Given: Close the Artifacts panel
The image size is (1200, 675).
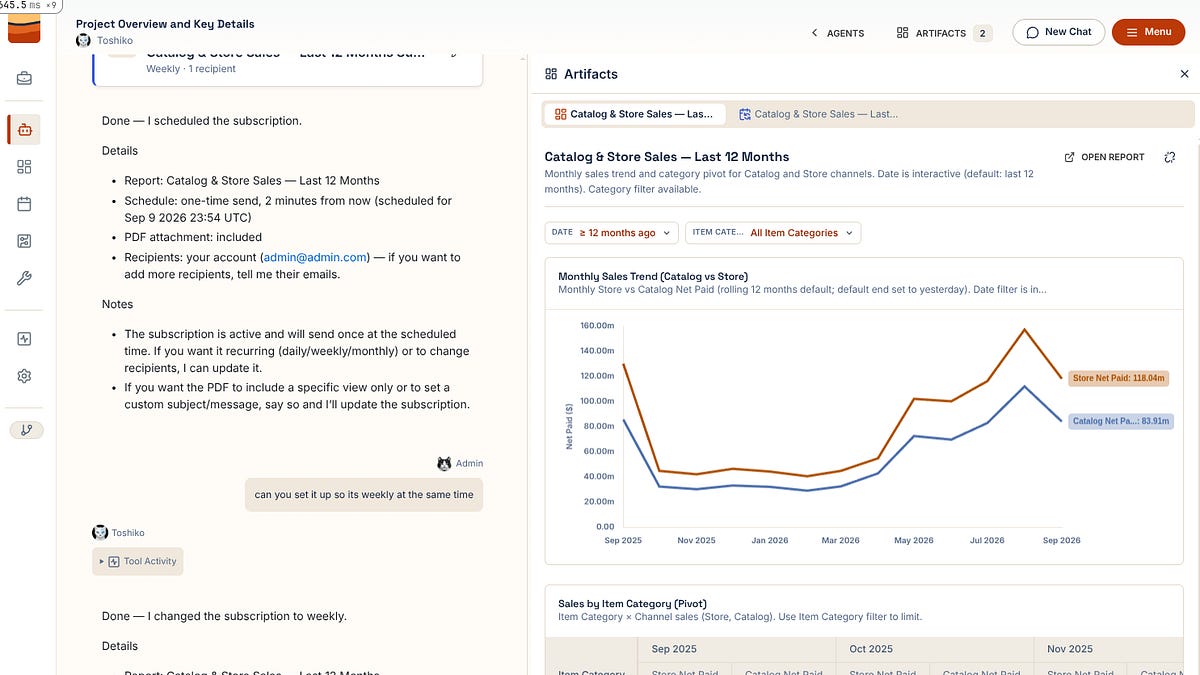Looking at the screenshot, I should (1185, 74).
